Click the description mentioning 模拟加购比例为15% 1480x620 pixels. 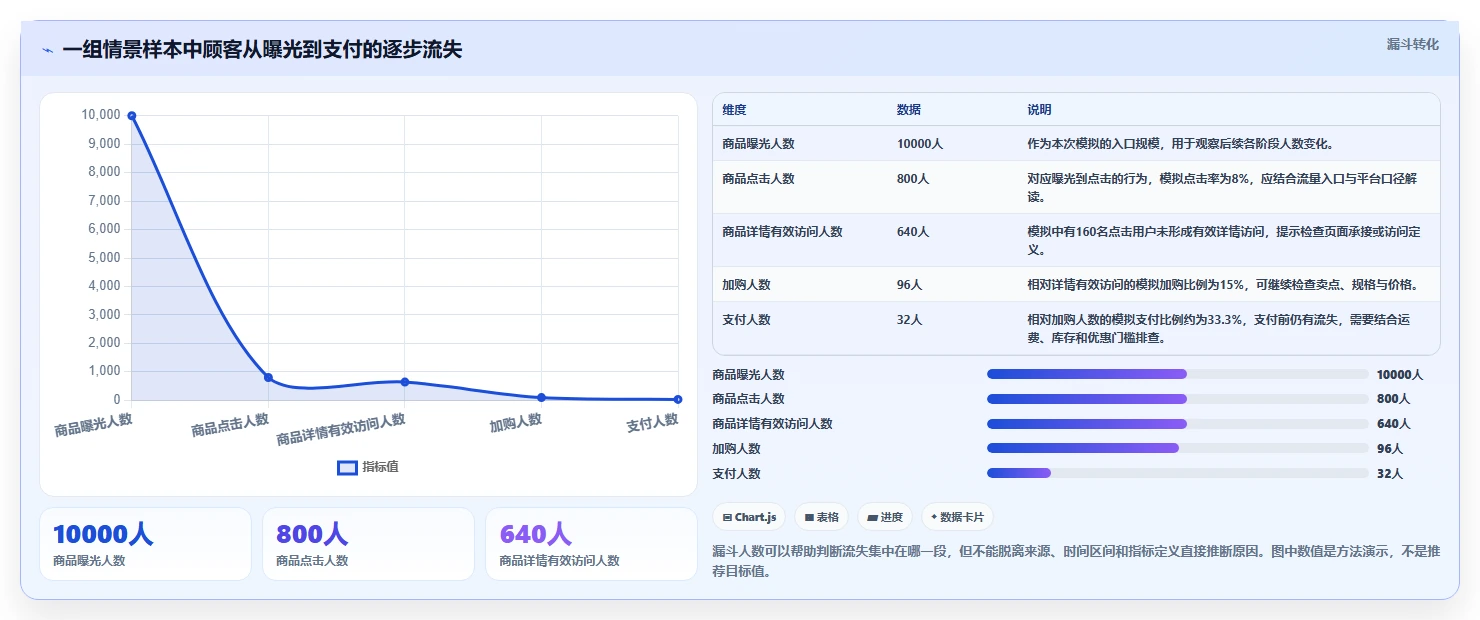1222,285
